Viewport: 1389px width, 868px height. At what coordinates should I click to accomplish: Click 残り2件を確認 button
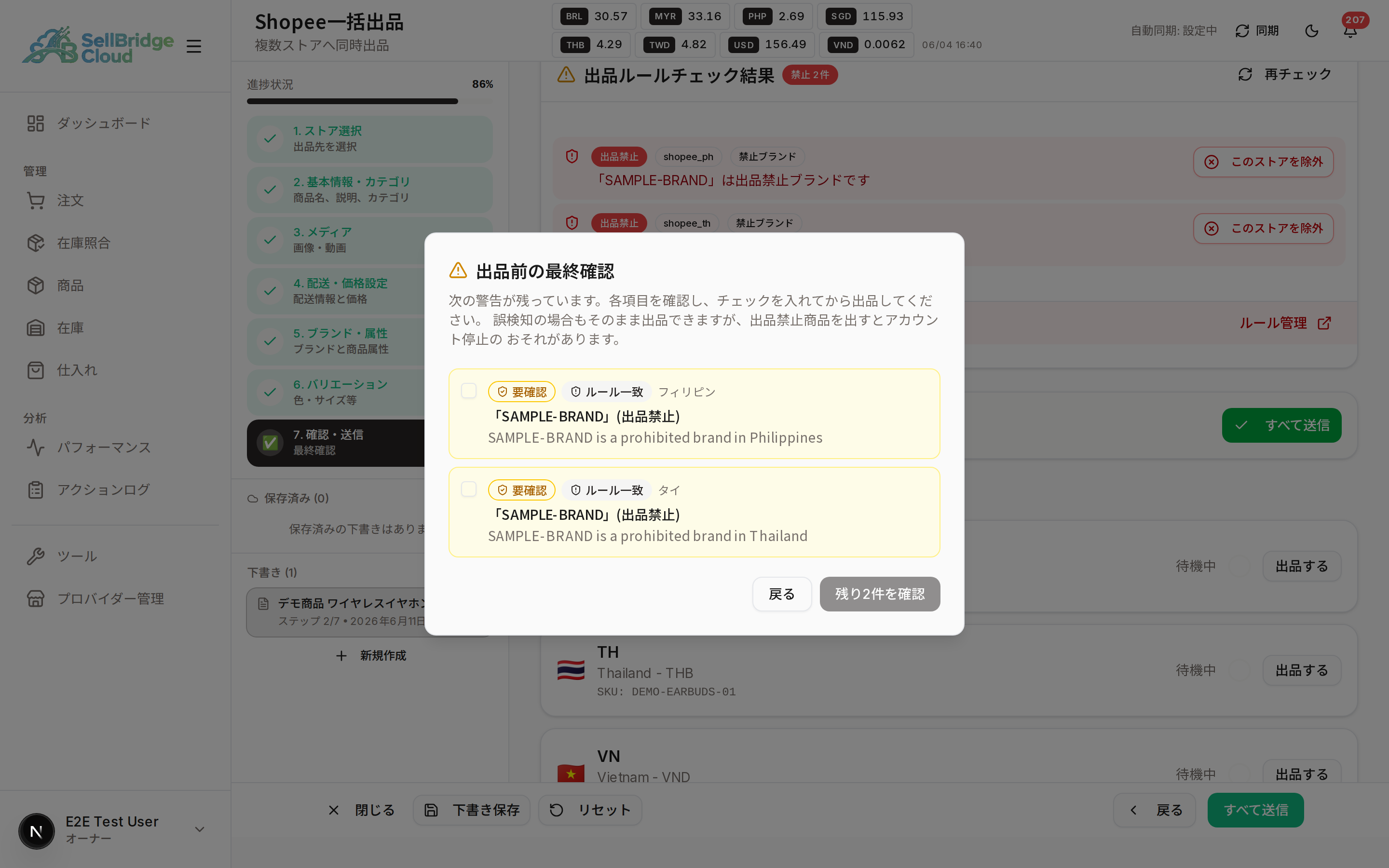click(880, 594)
